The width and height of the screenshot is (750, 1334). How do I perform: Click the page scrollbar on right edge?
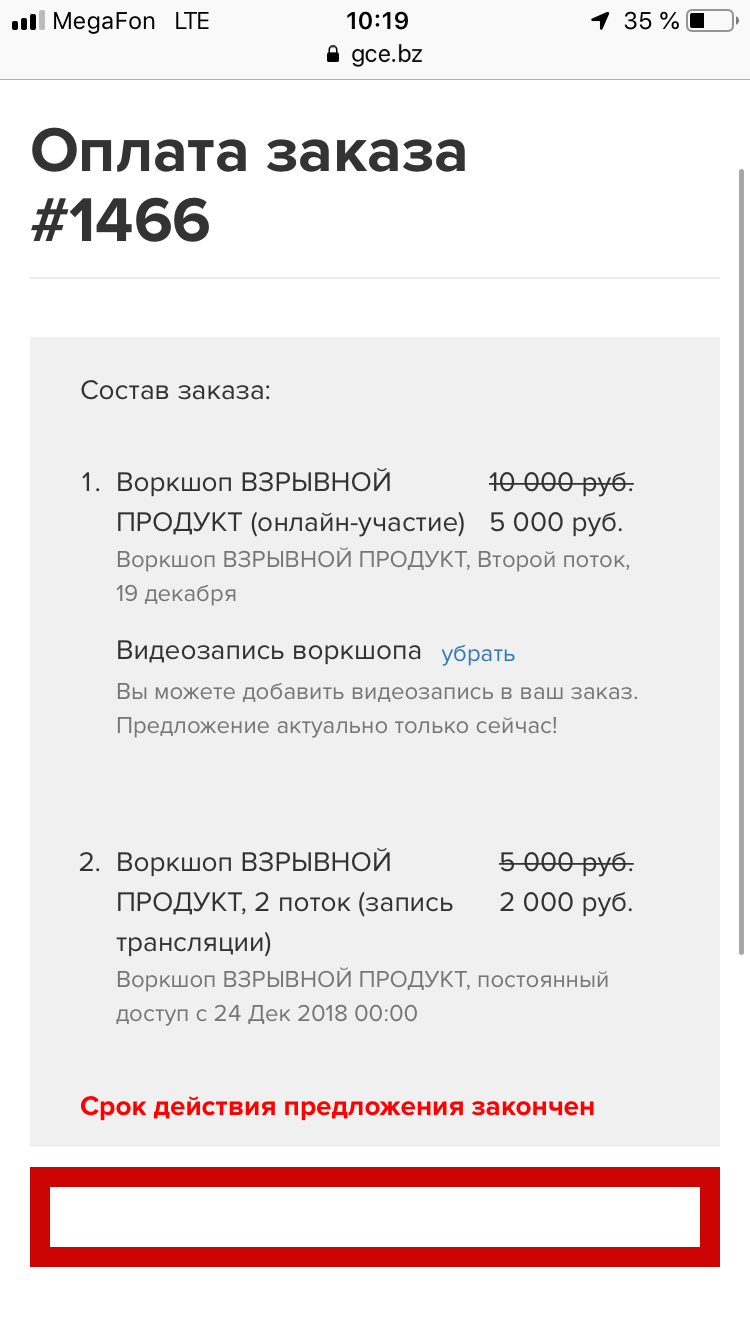click(741, 560)
